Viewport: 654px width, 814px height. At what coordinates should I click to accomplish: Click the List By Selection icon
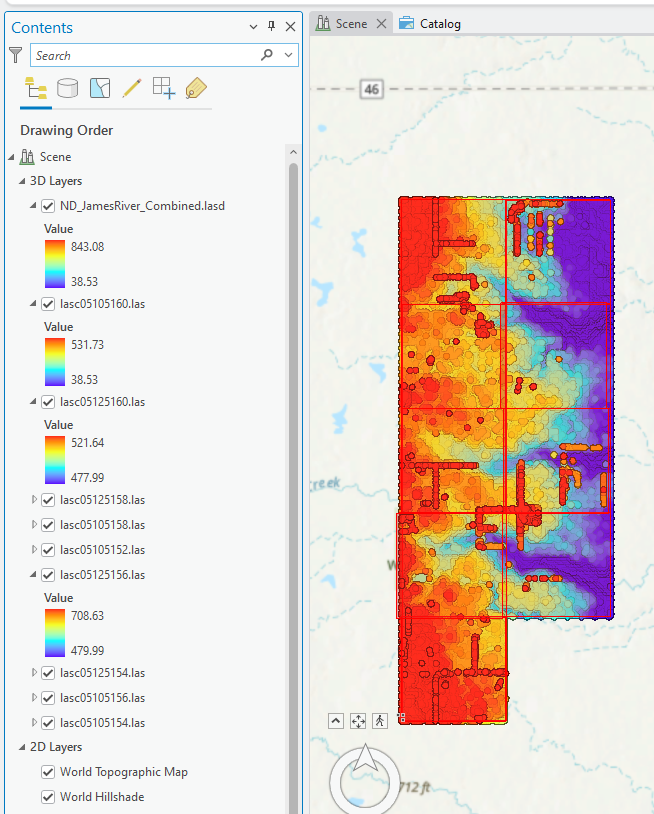tap(99, 88)
